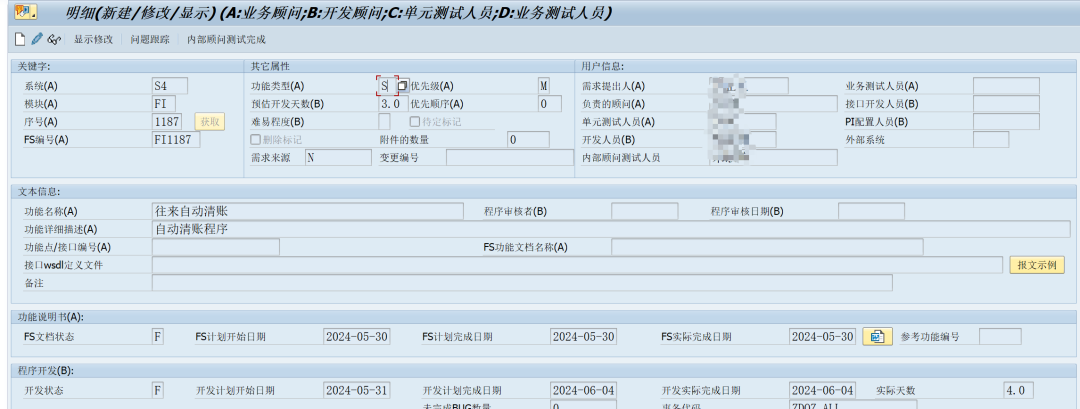Click the 获取 button next to 序号
1080x409 pixels.
point(209,122)
